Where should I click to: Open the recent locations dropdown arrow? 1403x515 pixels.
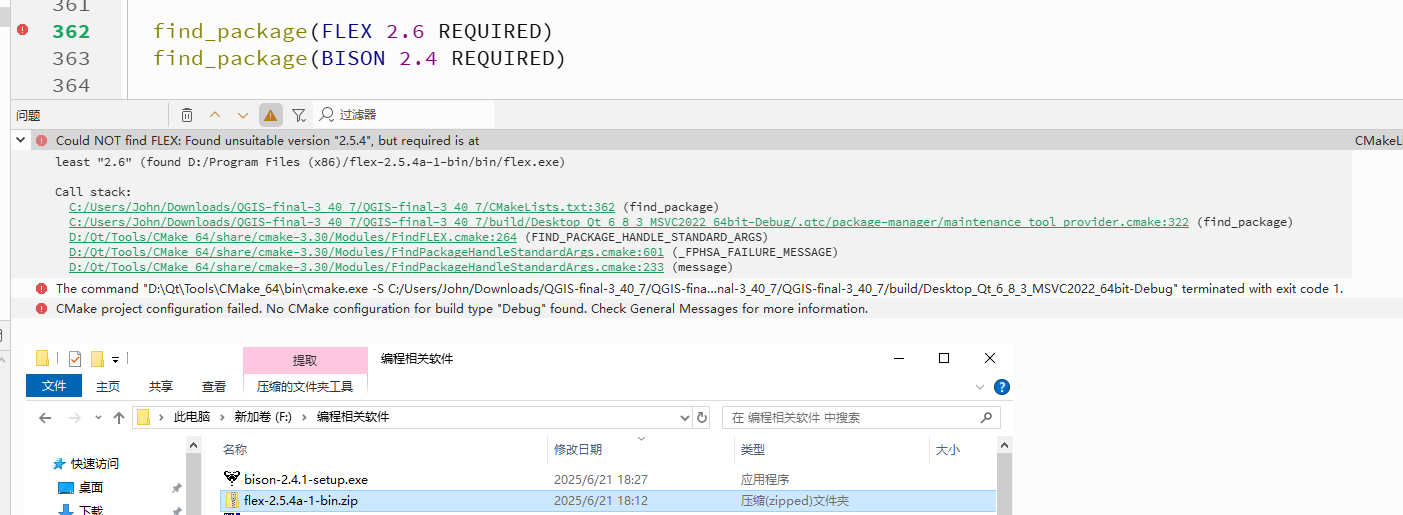click(98, 417)
